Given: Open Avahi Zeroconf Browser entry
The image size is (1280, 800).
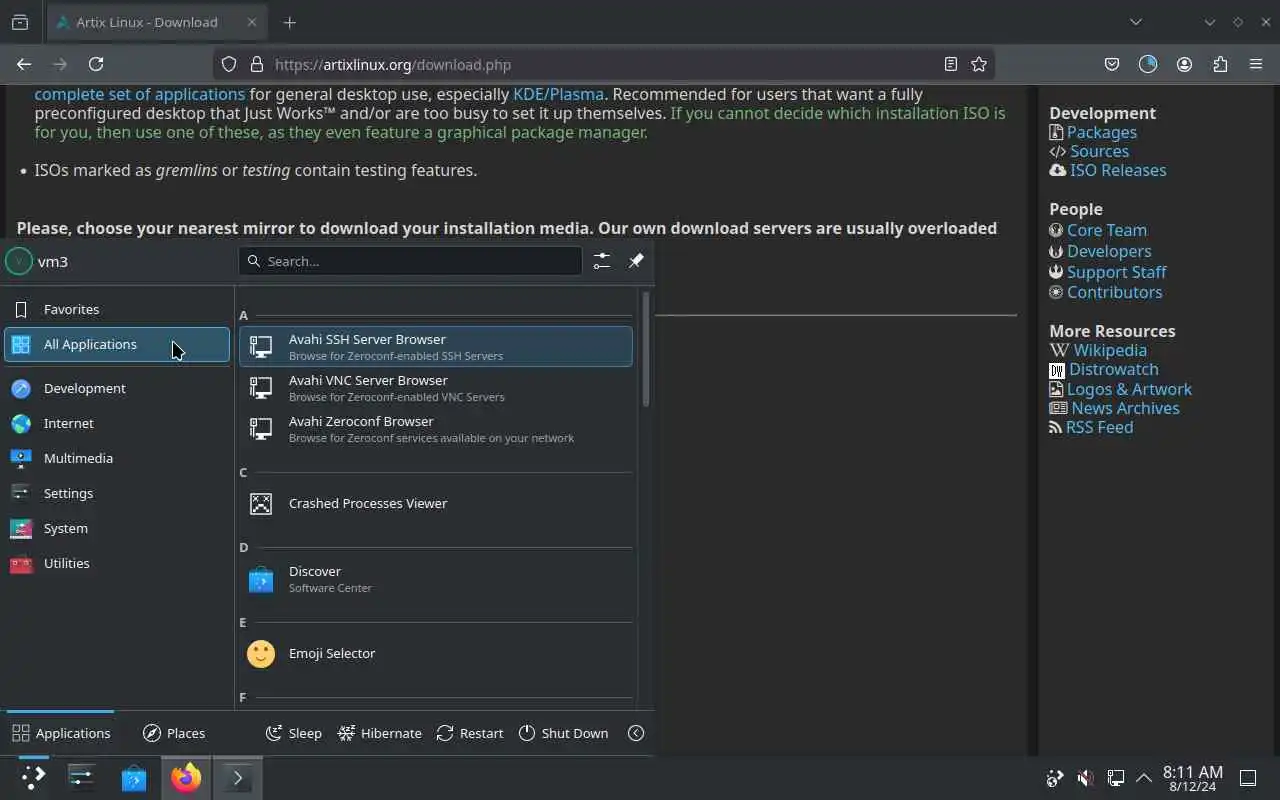Looking at the screenshot, I should click(435, 428).
